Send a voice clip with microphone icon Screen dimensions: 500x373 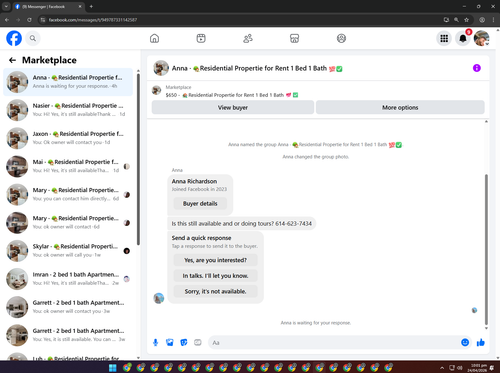point(155,342)
